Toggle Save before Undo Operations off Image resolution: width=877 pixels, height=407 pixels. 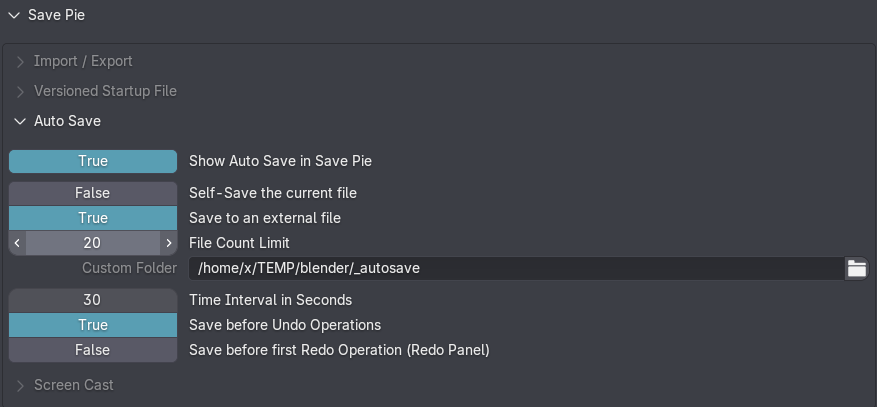coord(93,325)
